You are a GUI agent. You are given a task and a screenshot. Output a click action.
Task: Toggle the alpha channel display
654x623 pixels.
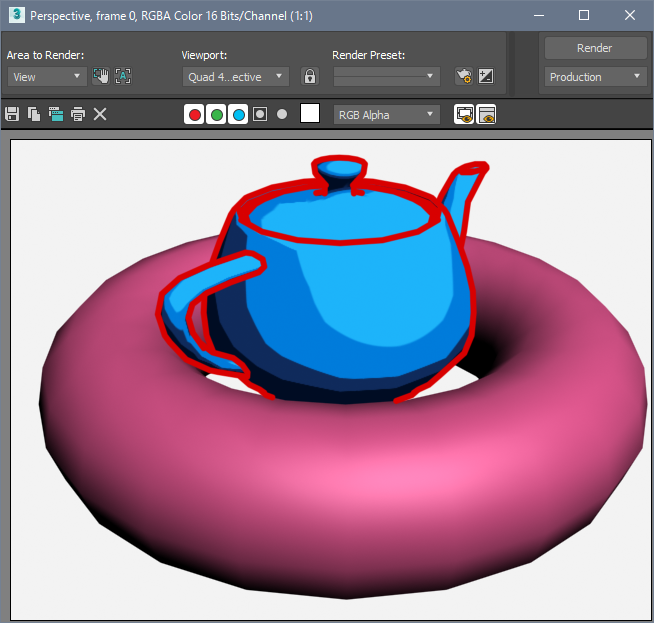[x=260, y=115]
